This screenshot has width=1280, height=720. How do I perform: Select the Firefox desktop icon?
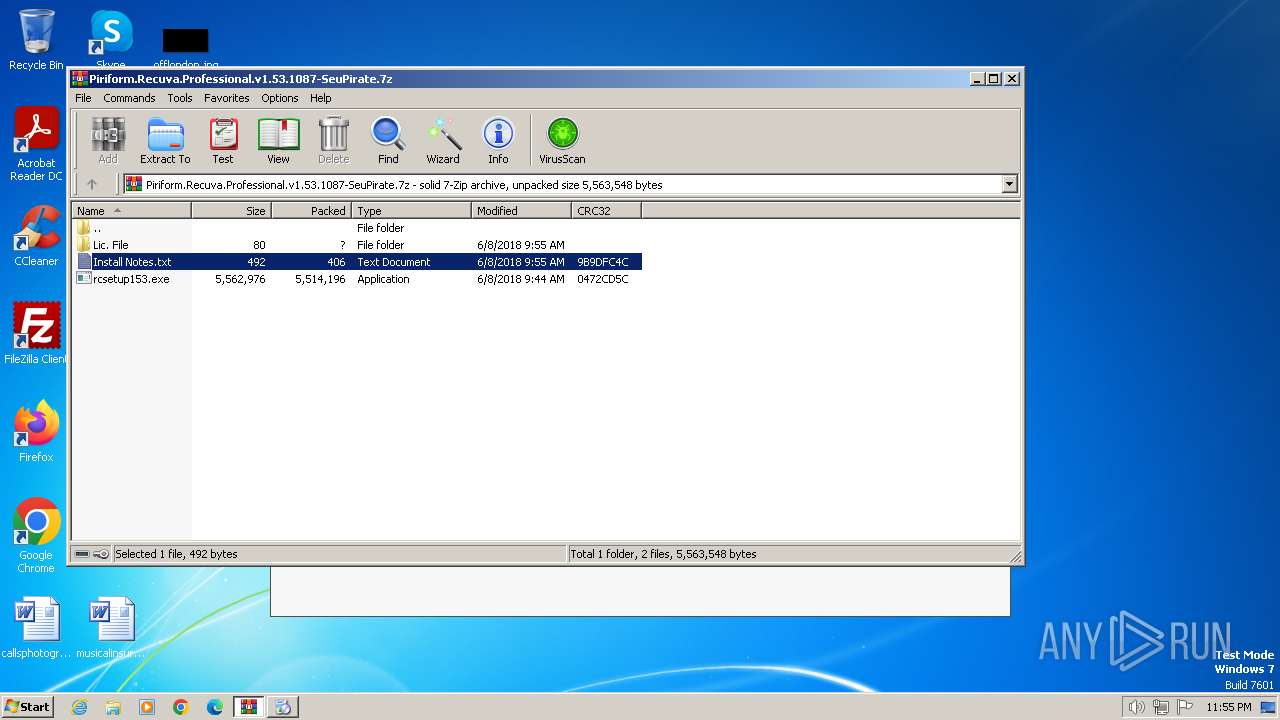(x=36, y=431)
